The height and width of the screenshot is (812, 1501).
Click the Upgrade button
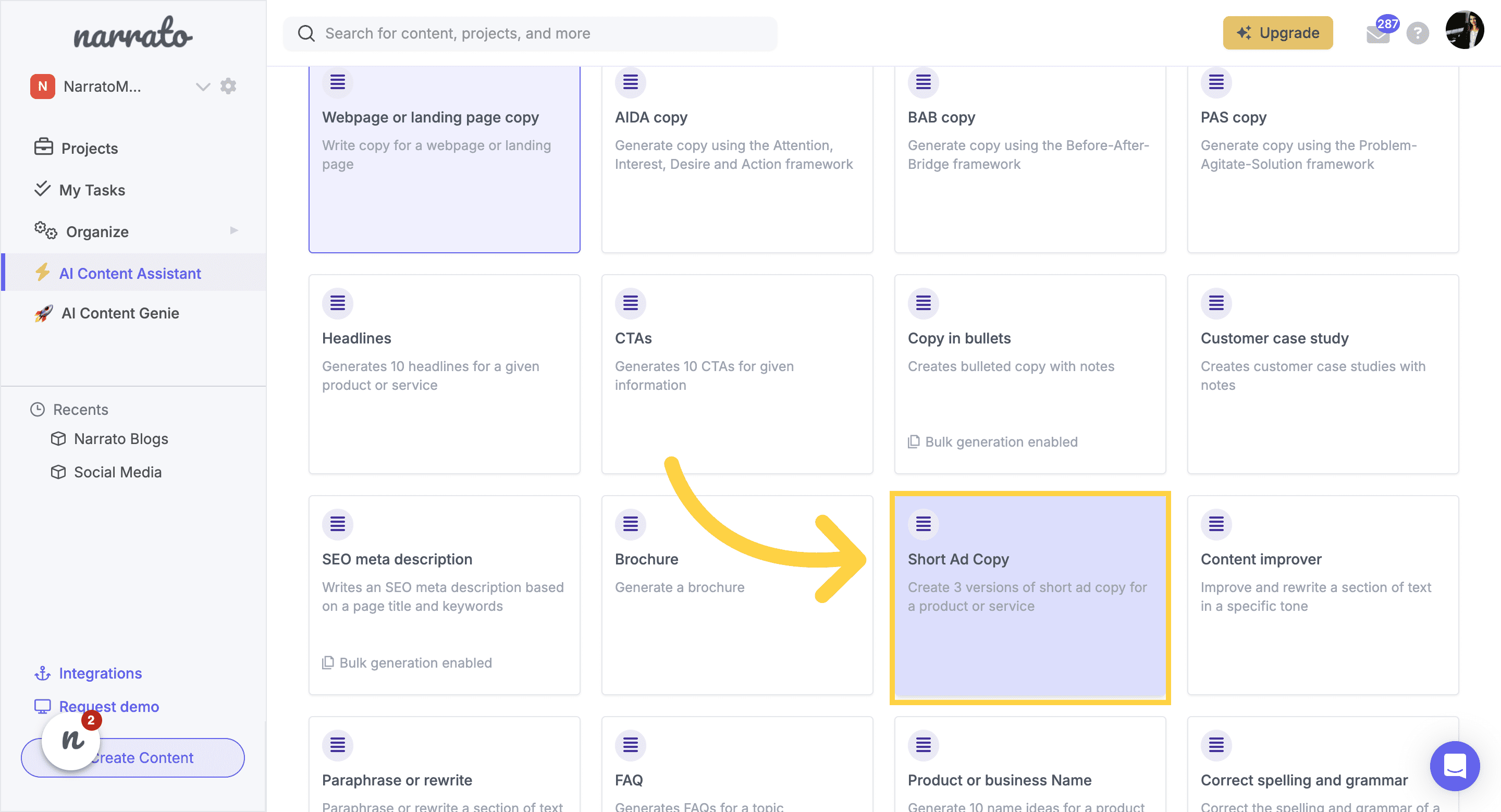coord(1277,33)
